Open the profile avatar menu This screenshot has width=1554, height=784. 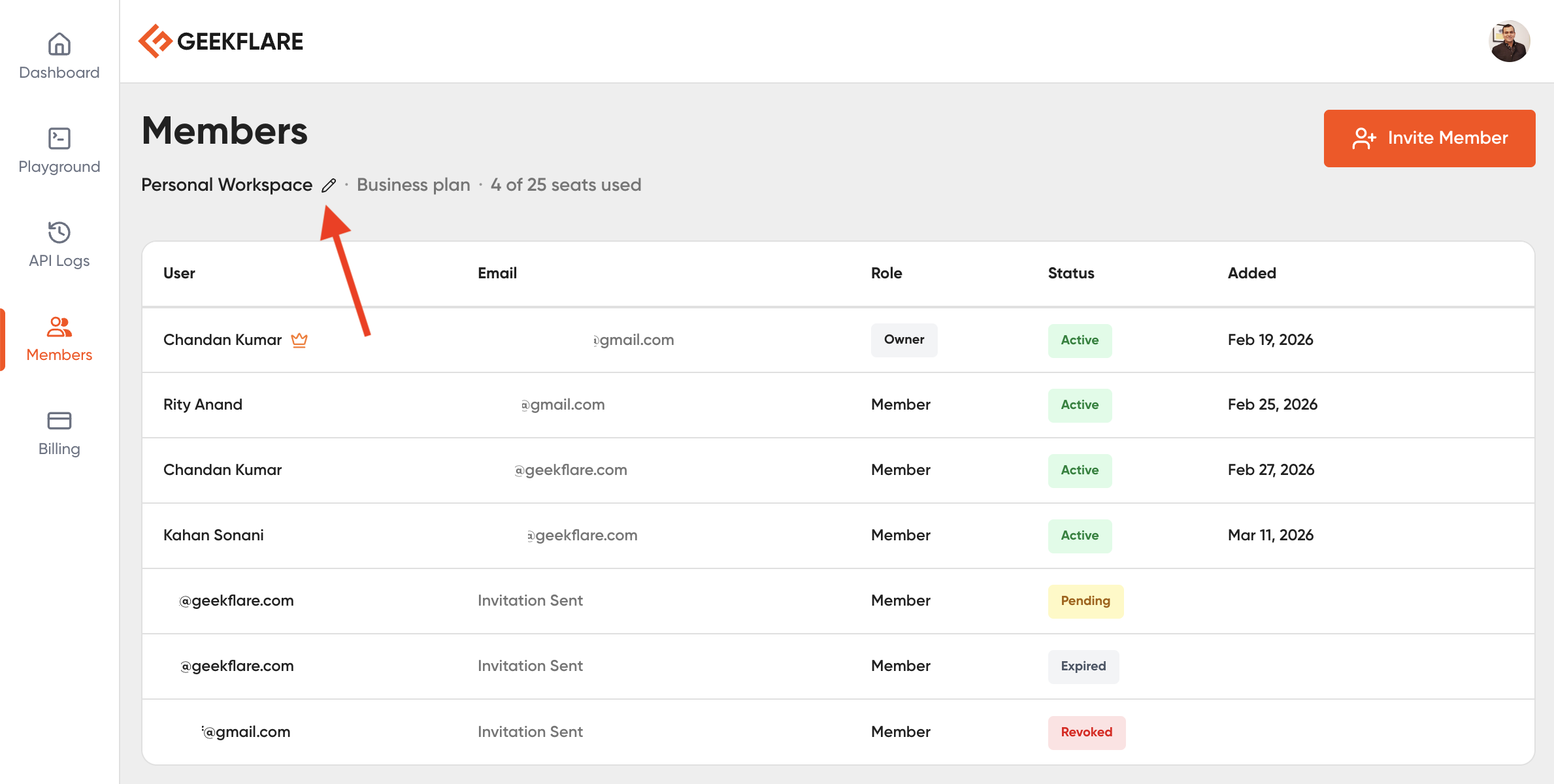click(1509, 41)
